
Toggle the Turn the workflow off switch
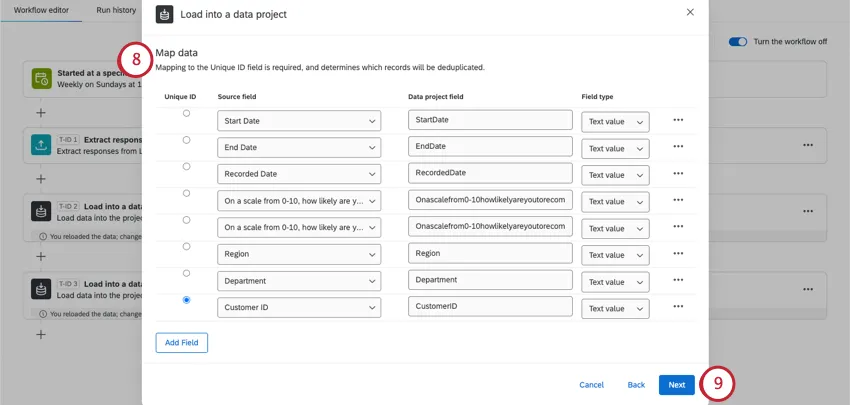pyautogui.click(x=738, y=42)
